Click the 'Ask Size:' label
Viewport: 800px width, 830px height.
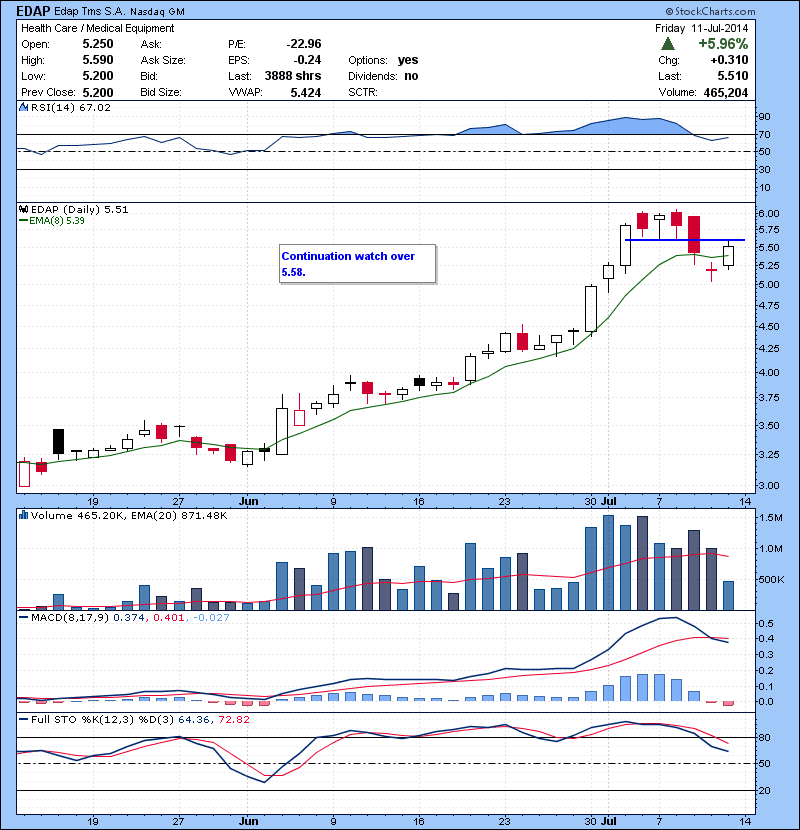pos(163,60)
